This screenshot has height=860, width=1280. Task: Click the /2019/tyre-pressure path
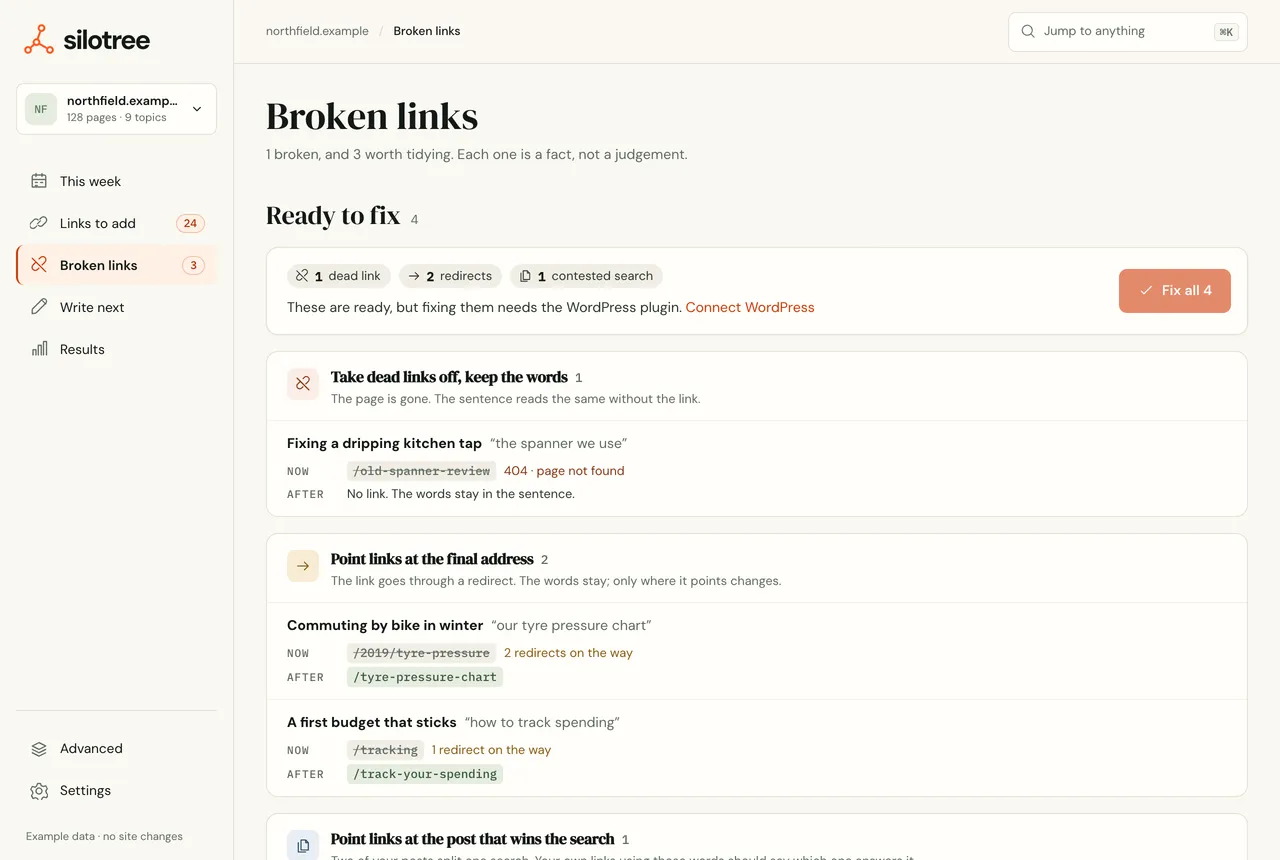click(421, 653)
